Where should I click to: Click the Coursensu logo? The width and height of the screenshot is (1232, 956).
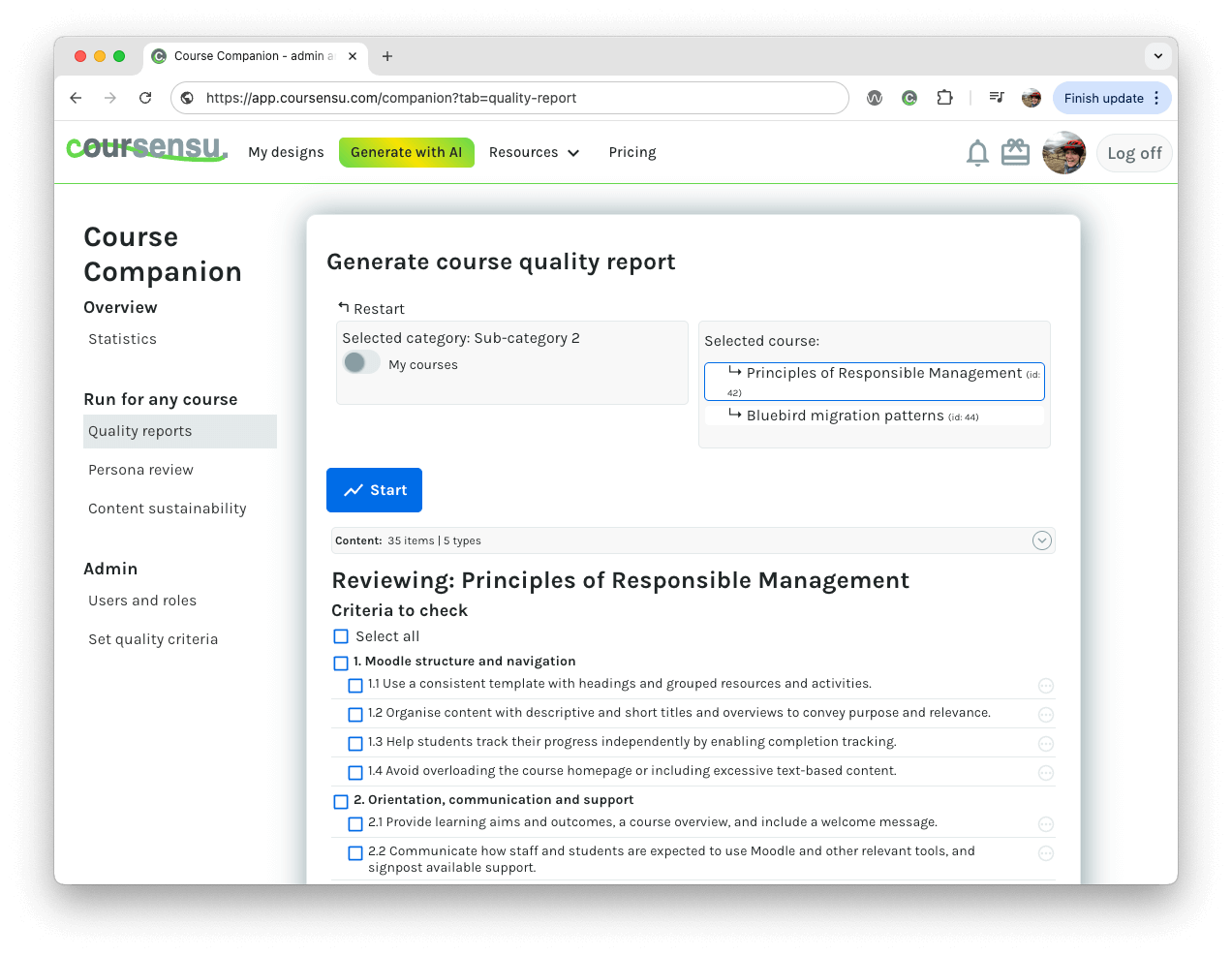point(146,148)
